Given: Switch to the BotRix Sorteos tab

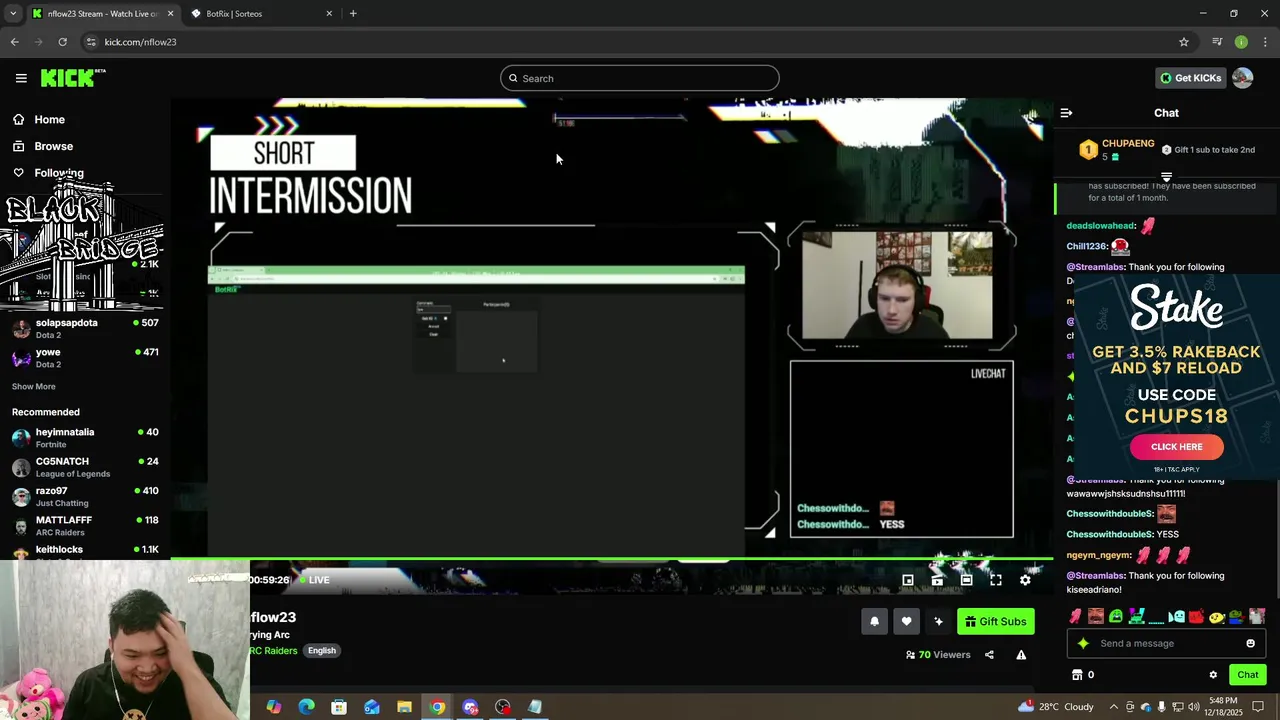Looking at the screenshot, I should [260, 14].
